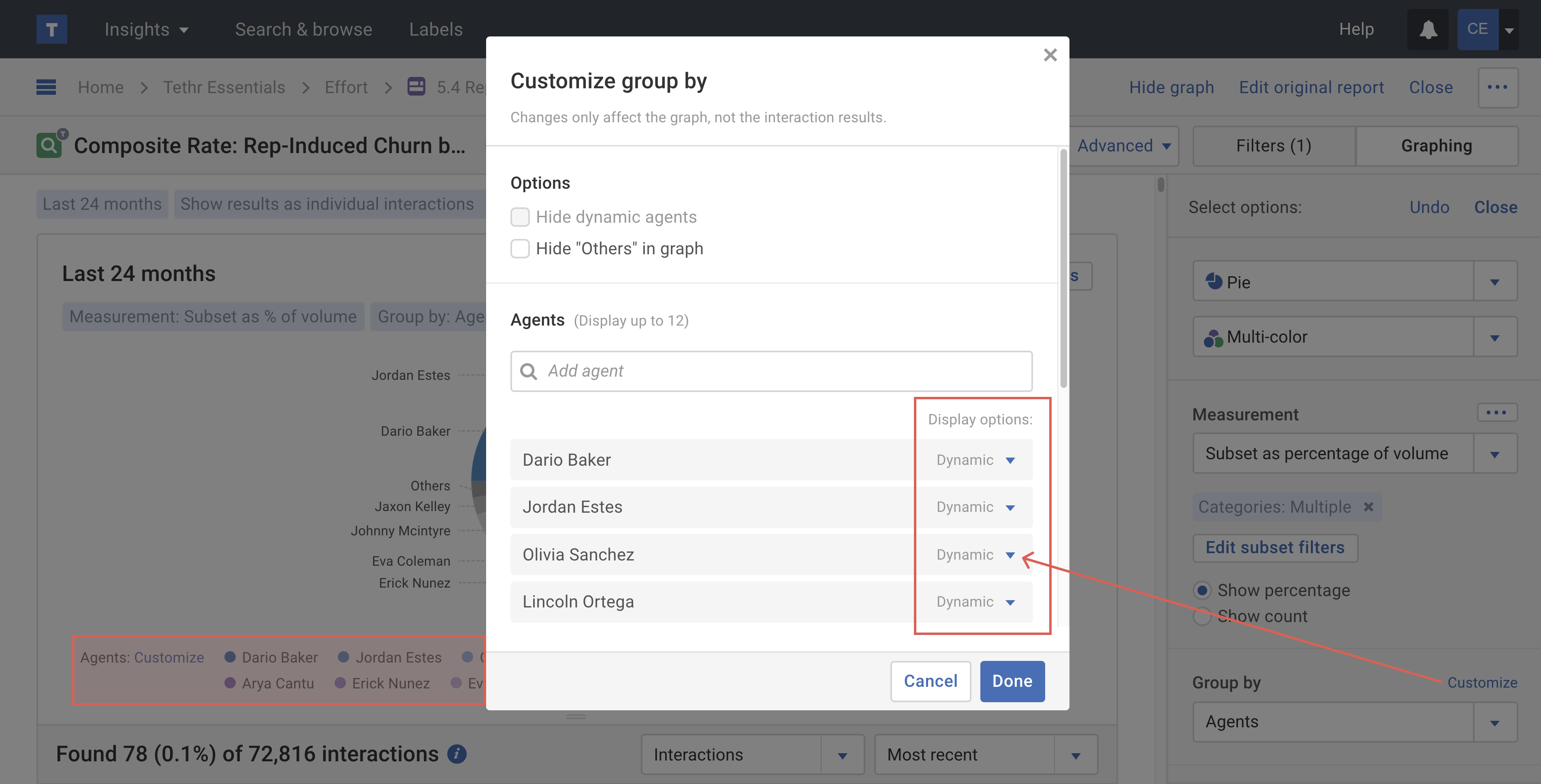Open the Measurement more options ellipsis
Image resolution: width=1541 pixels, height=784 pixels.
pos(1496,413)
